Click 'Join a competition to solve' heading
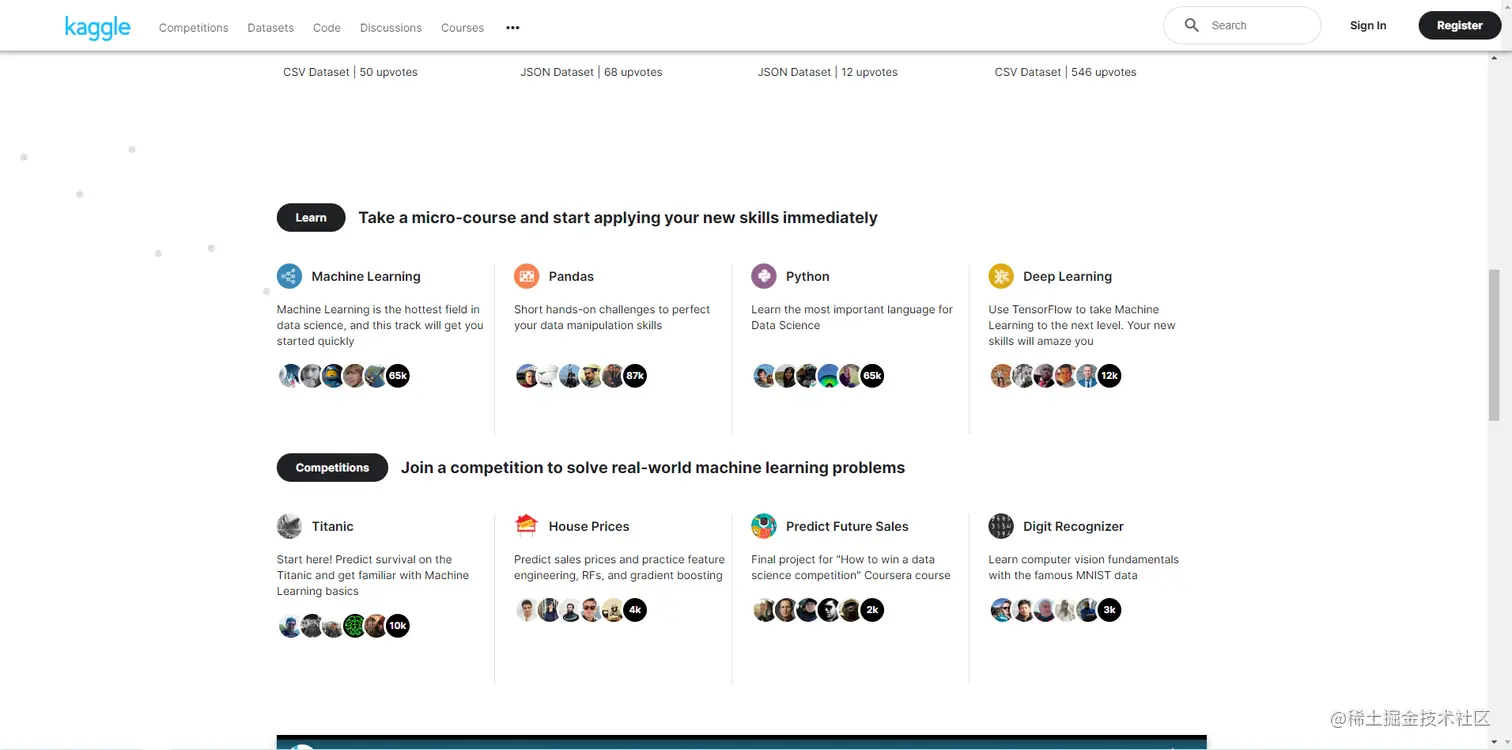Image resolution: width=1512 pixels, height=750 pixels. [653, 468]
